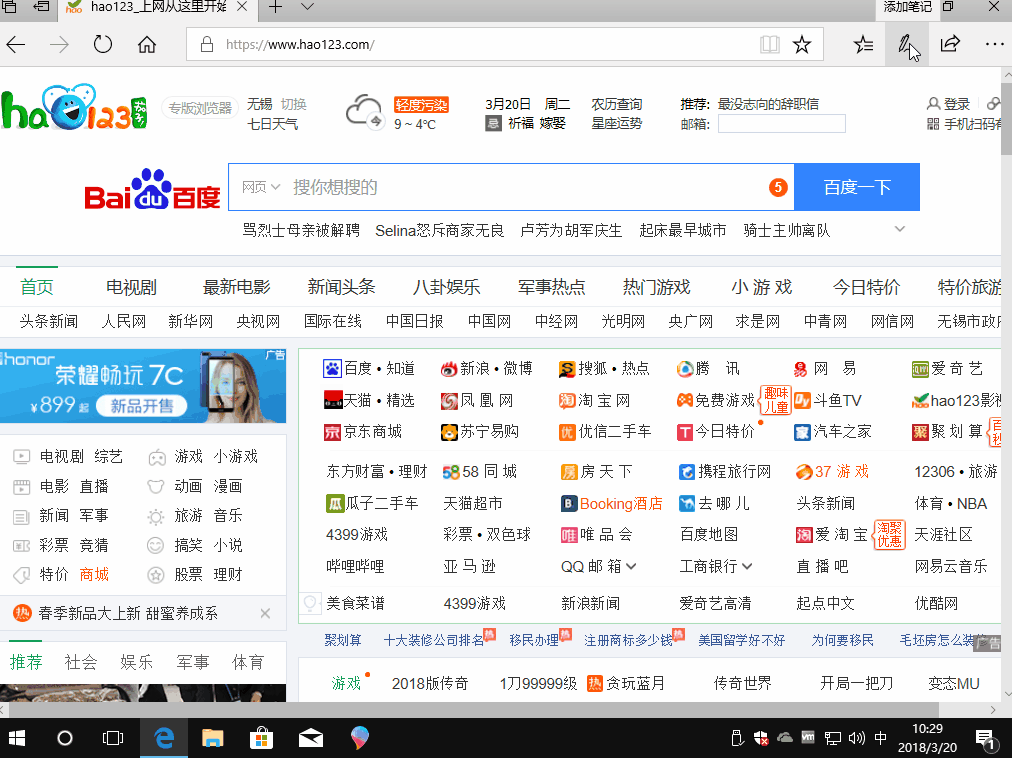Expand the 网页 search type dropdown
Viewport: 1012px width, 758px height.
[260, 187]
